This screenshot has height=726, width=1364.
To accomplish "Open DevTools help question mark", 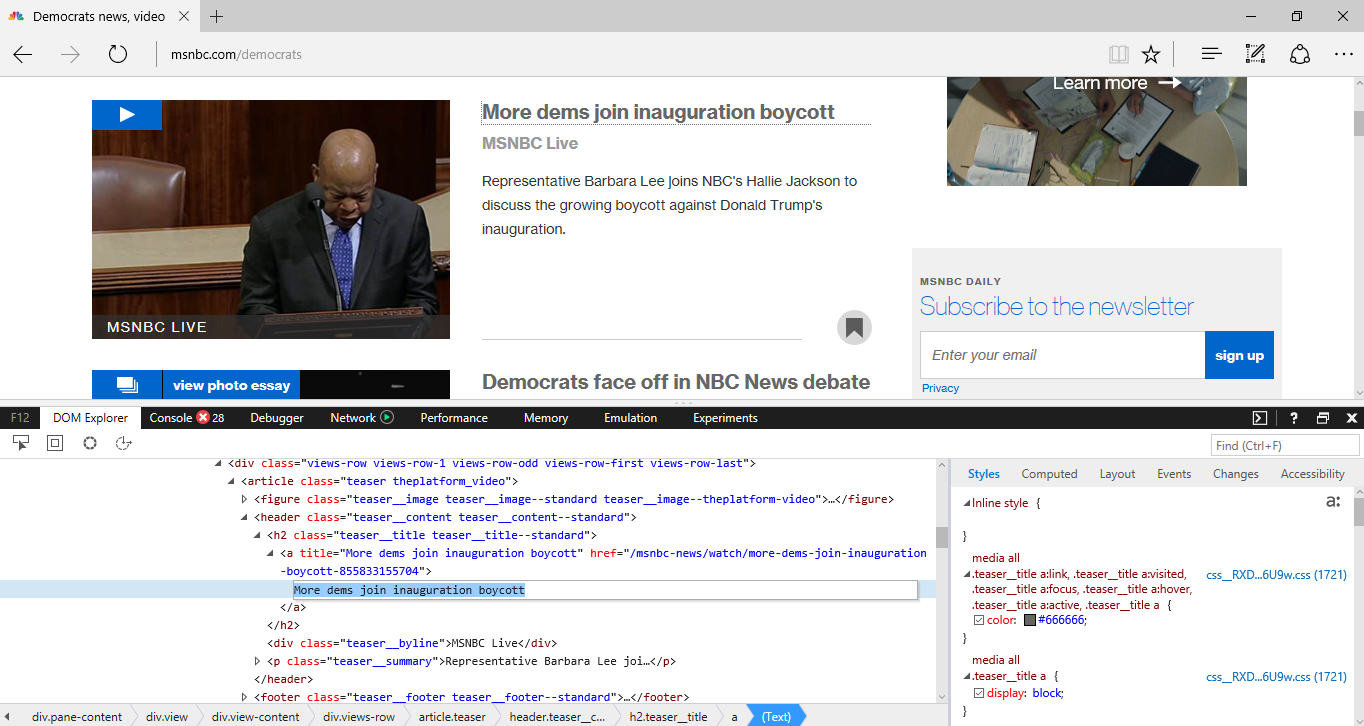I will coord(1293,418).
